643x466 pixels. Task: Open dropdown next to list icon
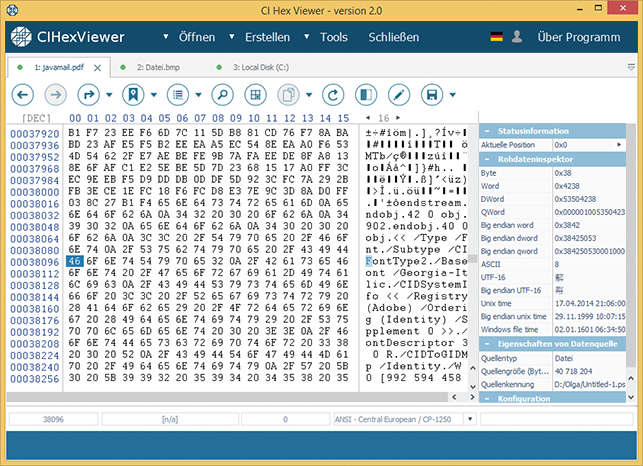point(198,95)
